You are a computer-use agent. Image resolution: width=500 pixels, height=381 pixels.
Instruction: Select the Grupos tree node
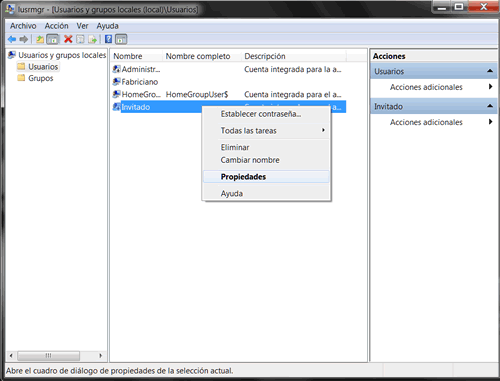tap(41, 78)
